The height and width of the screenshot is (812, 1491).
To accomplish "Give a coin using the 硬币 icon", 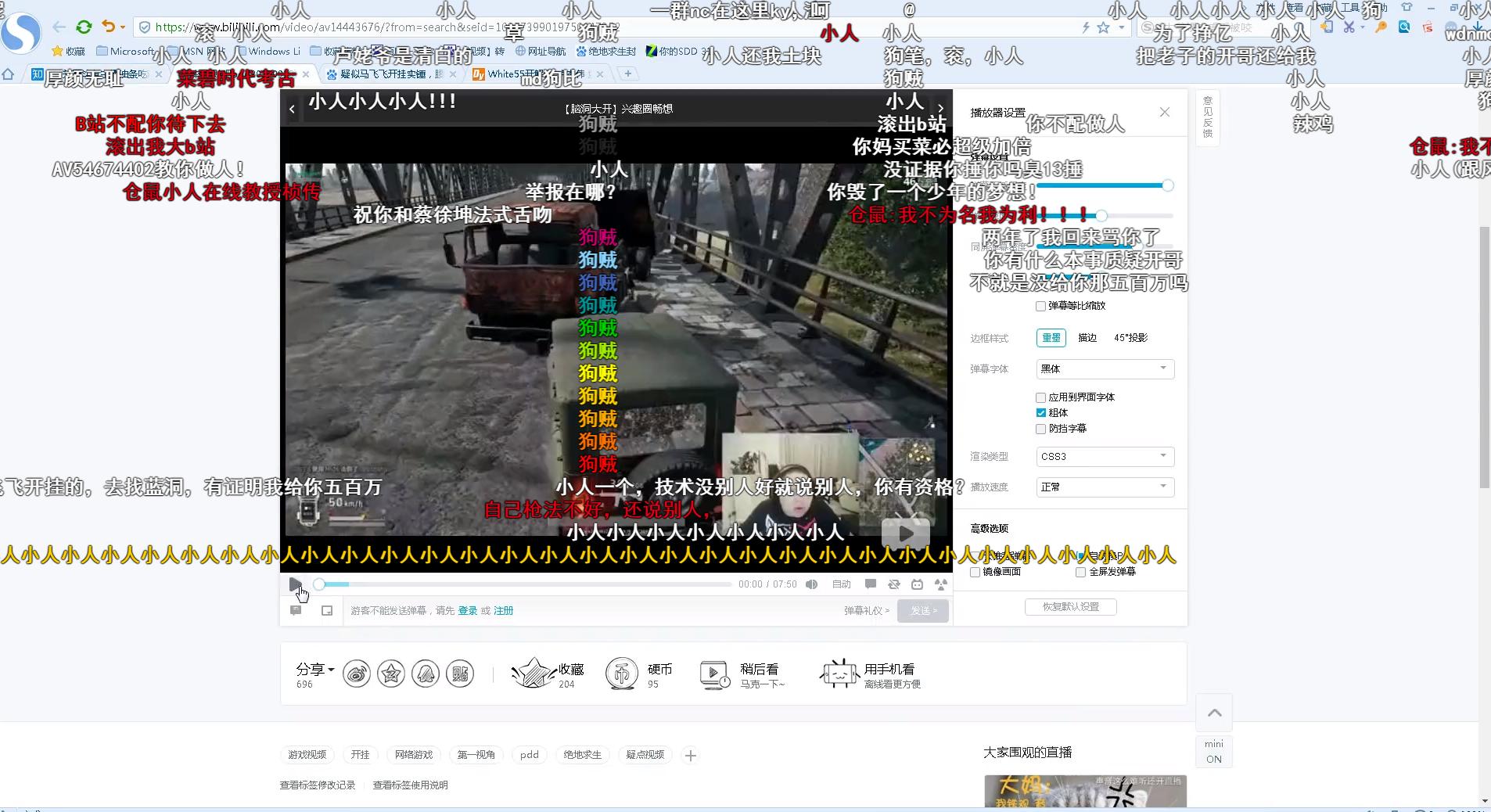I will tap(622, 674).
